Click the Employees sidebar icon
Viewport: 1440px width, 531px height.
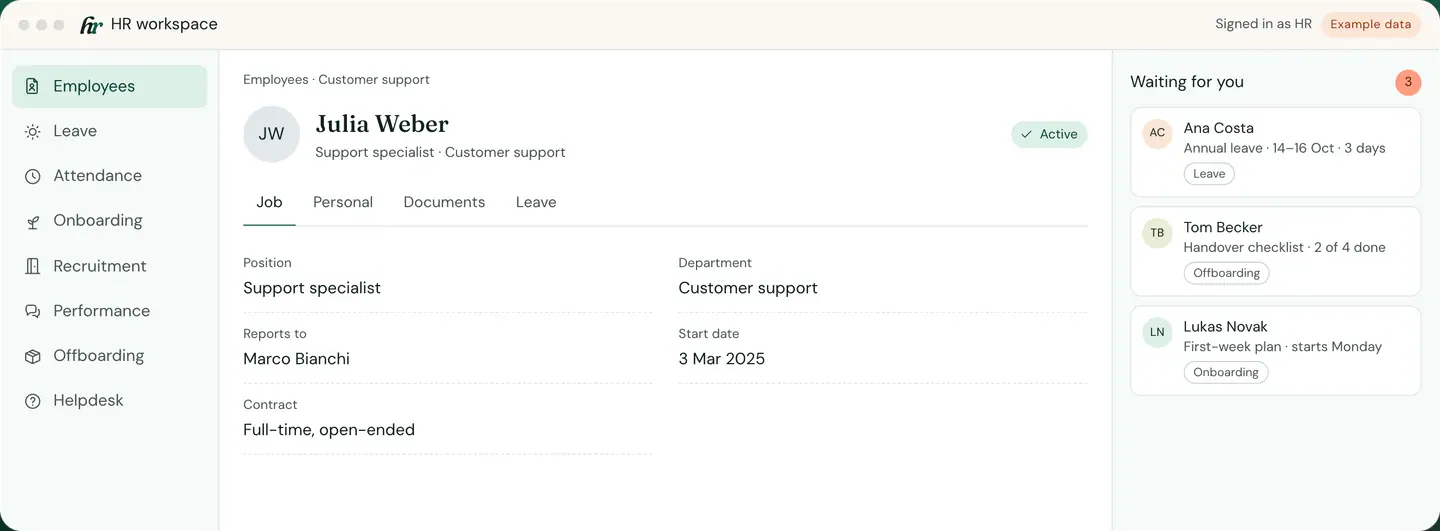pyautogui.click(x=33, y=86)
